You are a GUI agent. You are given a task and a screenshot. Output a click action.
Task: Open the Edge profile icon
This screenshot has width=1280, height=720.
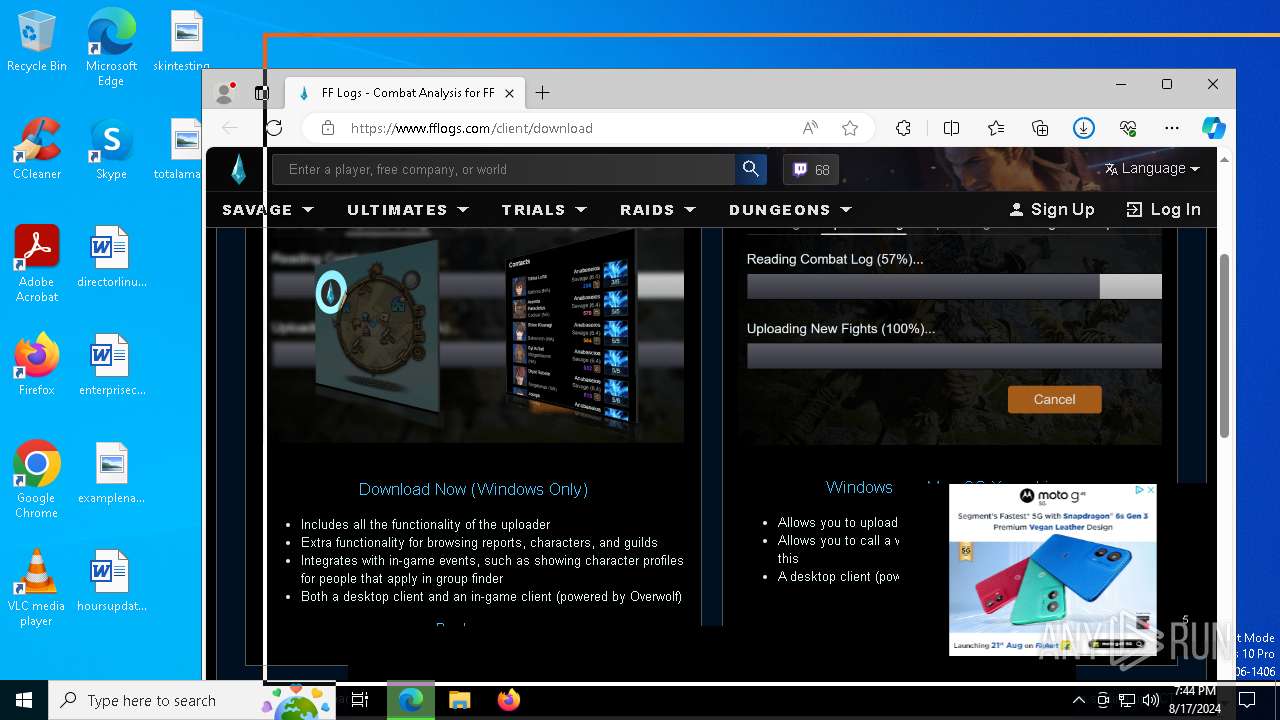tap(225, 93)
